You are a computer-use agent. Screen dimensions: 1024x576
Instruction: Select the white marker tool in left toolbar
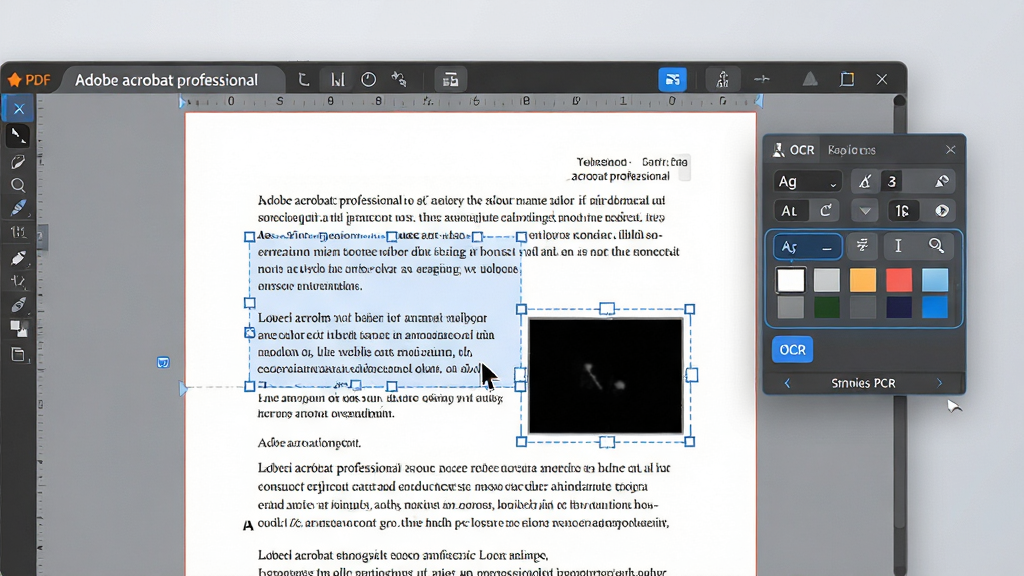(18, 258)
